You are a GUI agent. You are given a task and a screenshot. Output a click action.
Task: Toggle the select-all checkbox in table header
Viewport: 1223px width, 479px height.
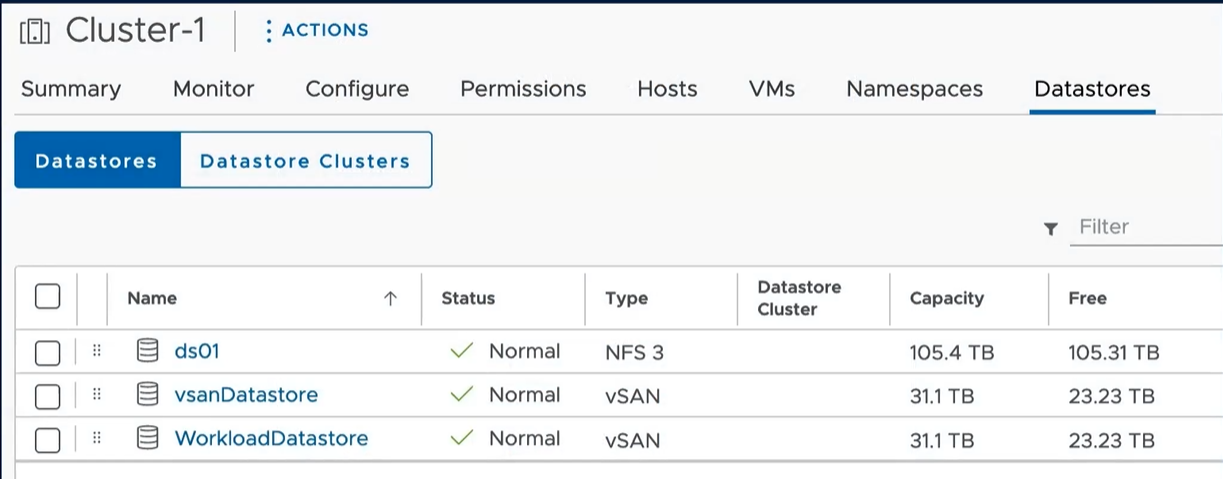[47, 297]
